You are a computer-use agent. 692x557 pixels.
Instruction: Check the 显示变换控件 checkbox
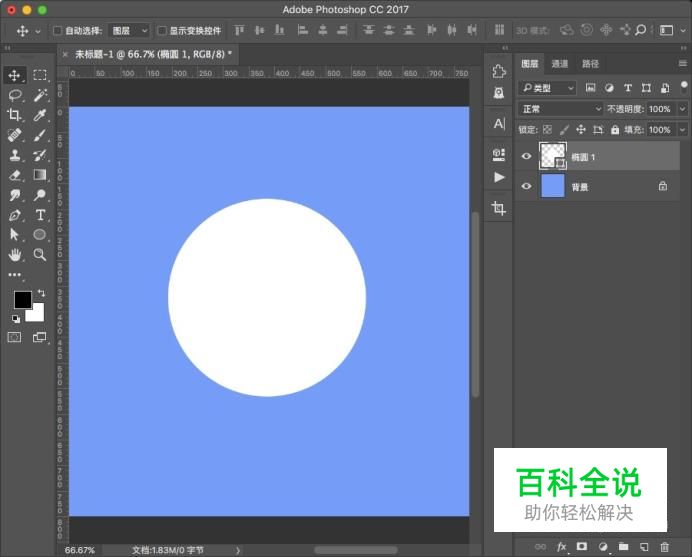click(x=162, y=31)
